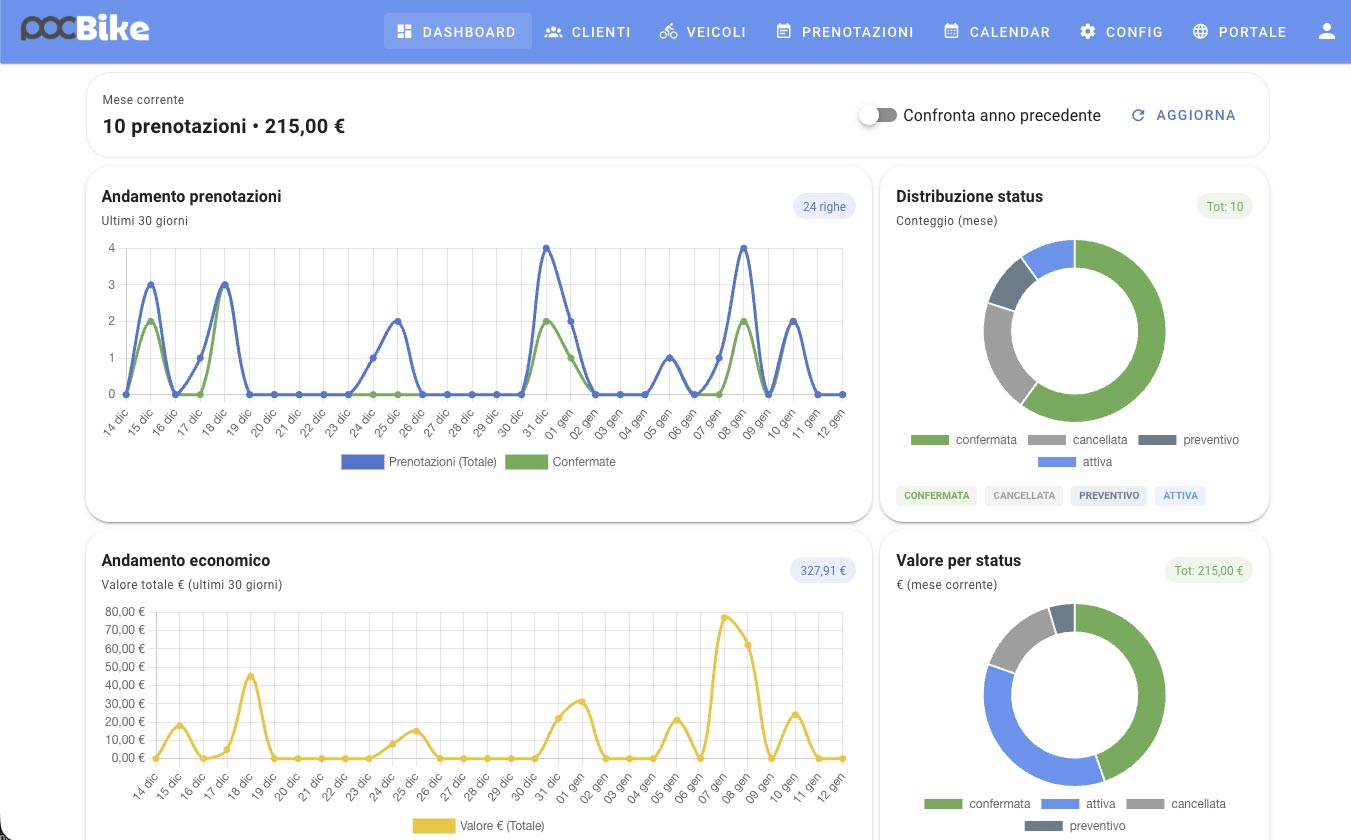Open the Calendar section
This screenshot has width=1351, height=840.
[x=997, y=32]
